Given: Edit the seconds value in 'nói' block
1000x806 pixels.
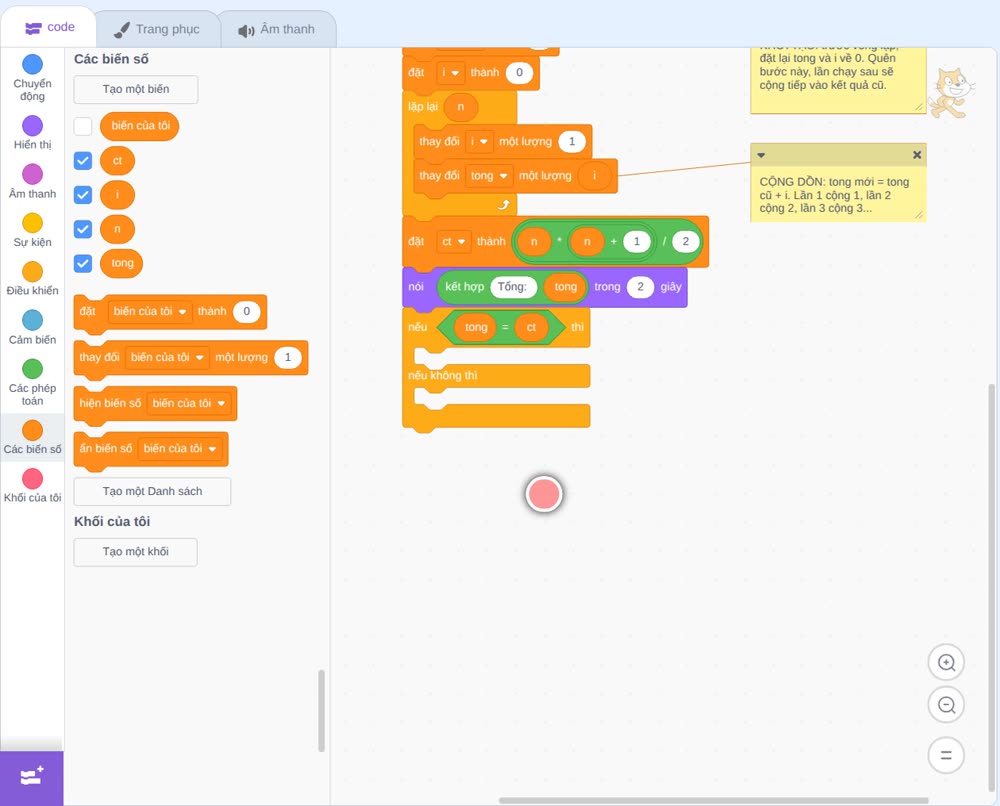Looking at the screenshot, I should (640, 287).
